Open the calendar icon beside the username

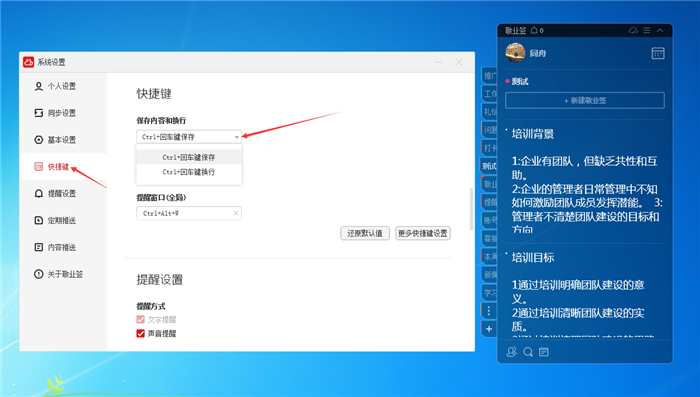(x=658, y=53)
